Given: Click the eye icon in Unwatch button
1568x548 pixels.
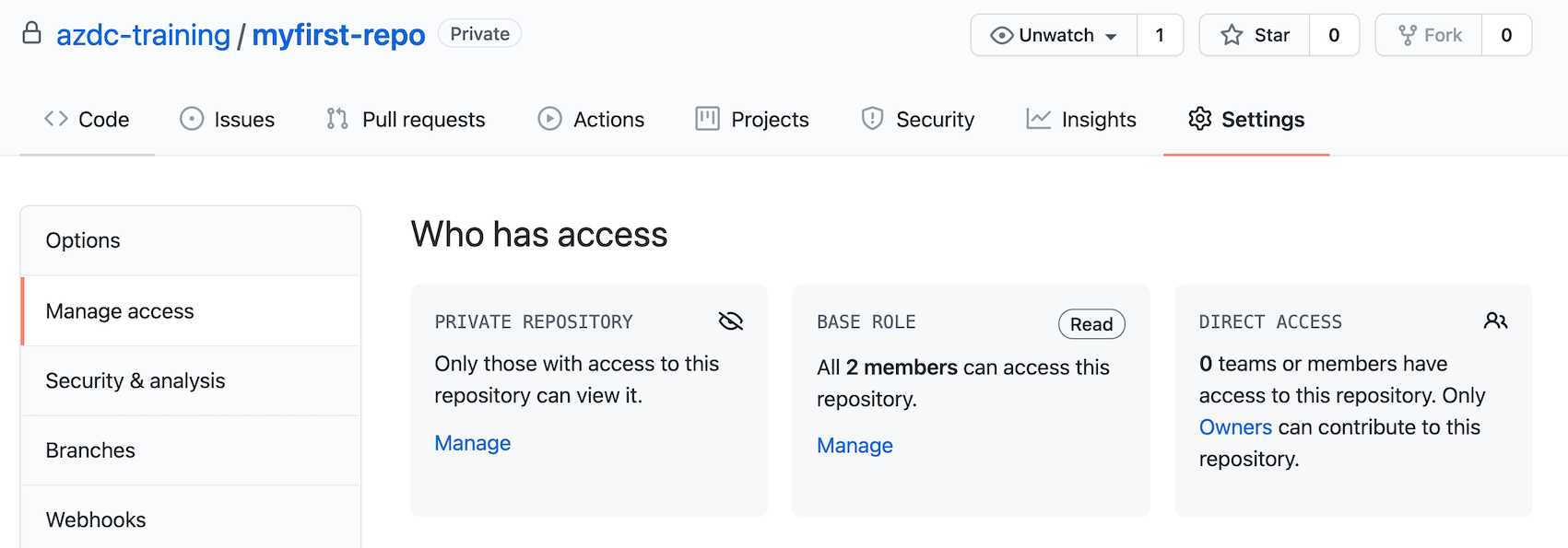Looking at the screenshot, I should click(x=1001, y=35).
